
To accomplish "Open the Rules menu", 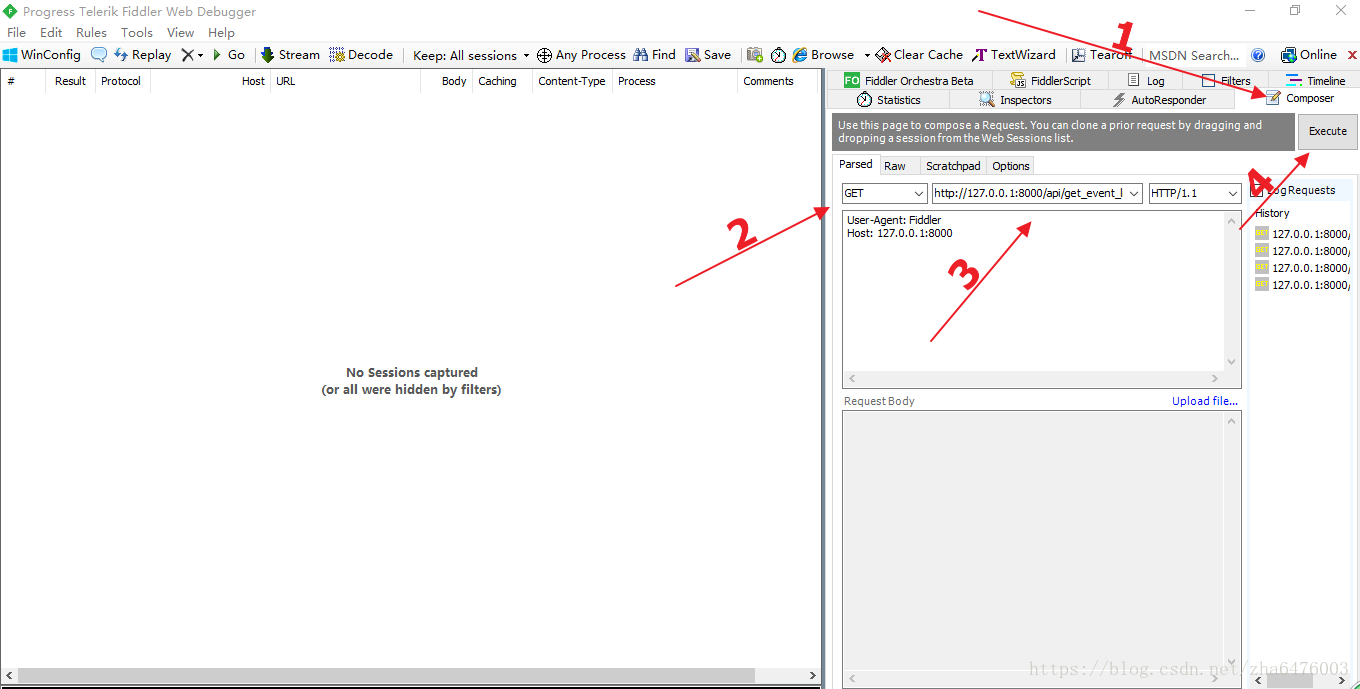I will point(91,32).
